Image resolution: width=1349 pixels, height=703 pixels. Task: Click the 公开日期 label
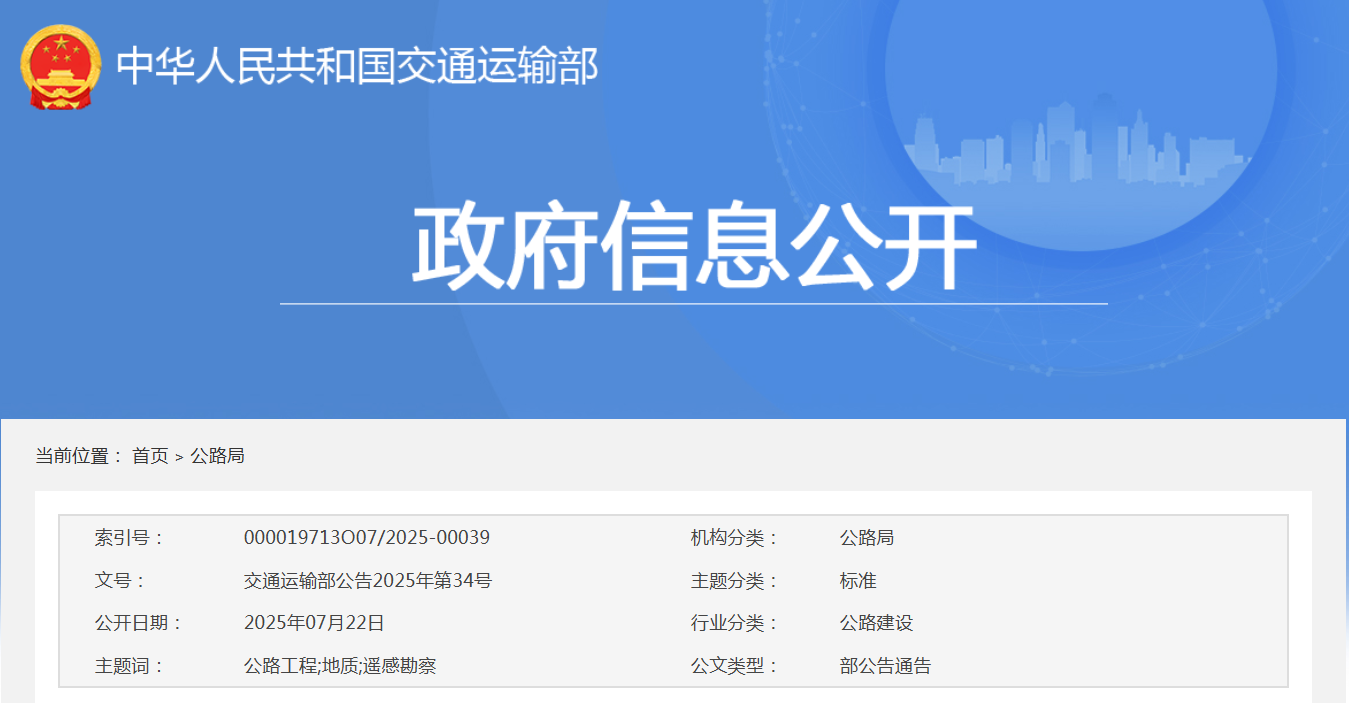click(139, 623)
